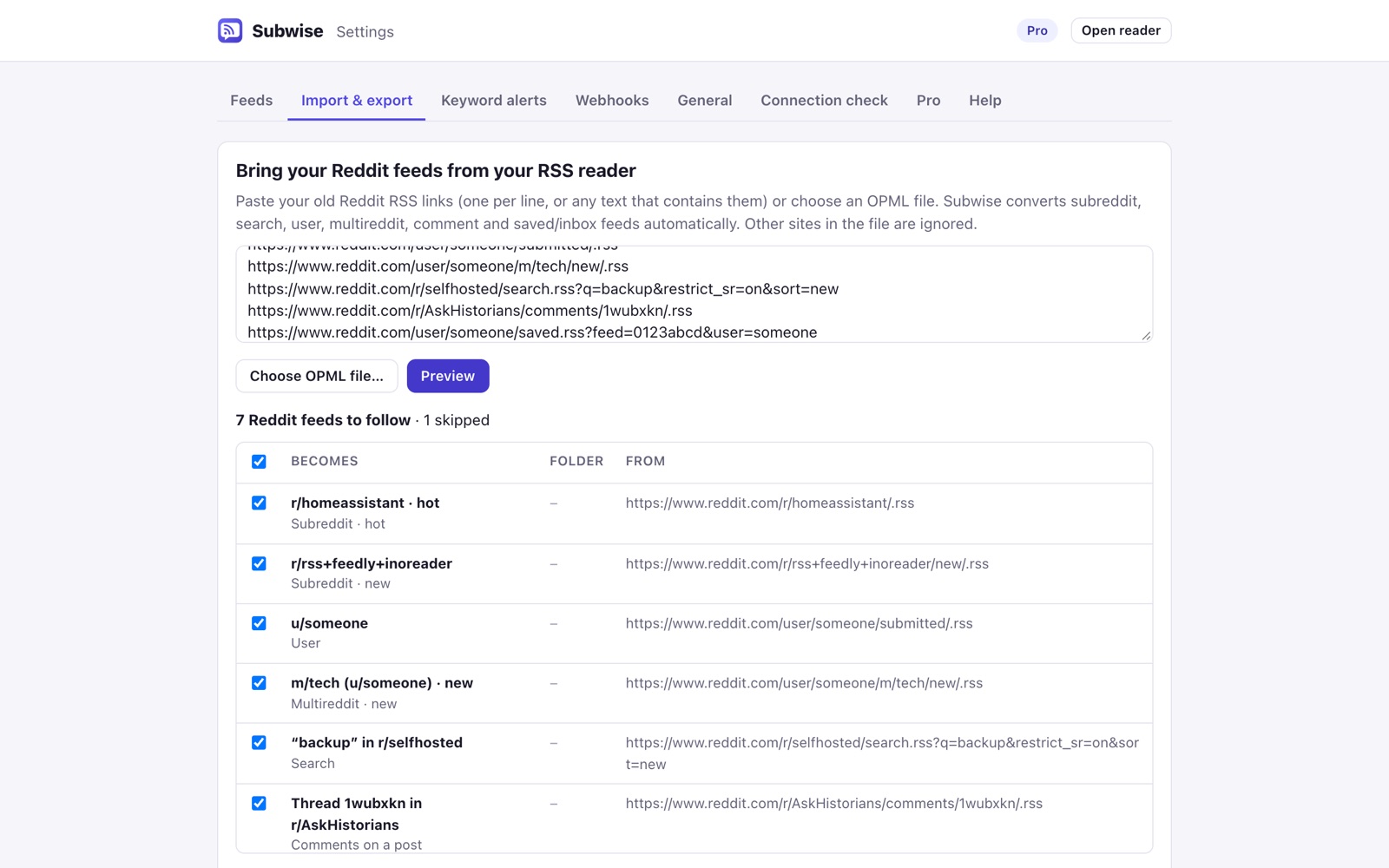This screenshot has height=868, width=1389.
Task: Click the textarea resize handle corner
Action: tap(1146, 336)
